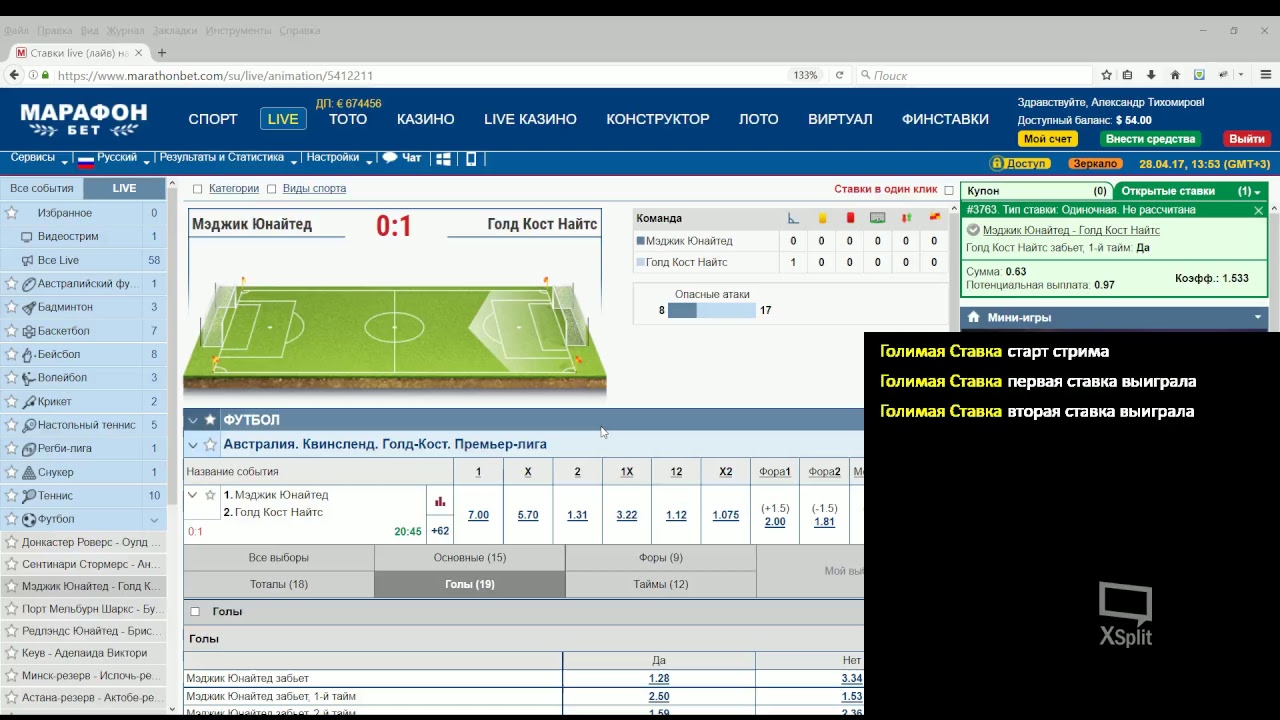The height and width of the screenshot is (720, 1280).
Task: Switch to the Все события tab
Action: pos(42,188)
